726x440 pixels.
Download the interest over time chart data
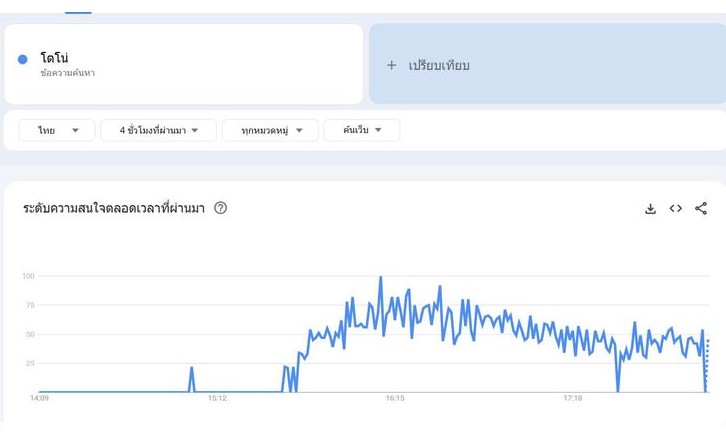pos(650,209)
